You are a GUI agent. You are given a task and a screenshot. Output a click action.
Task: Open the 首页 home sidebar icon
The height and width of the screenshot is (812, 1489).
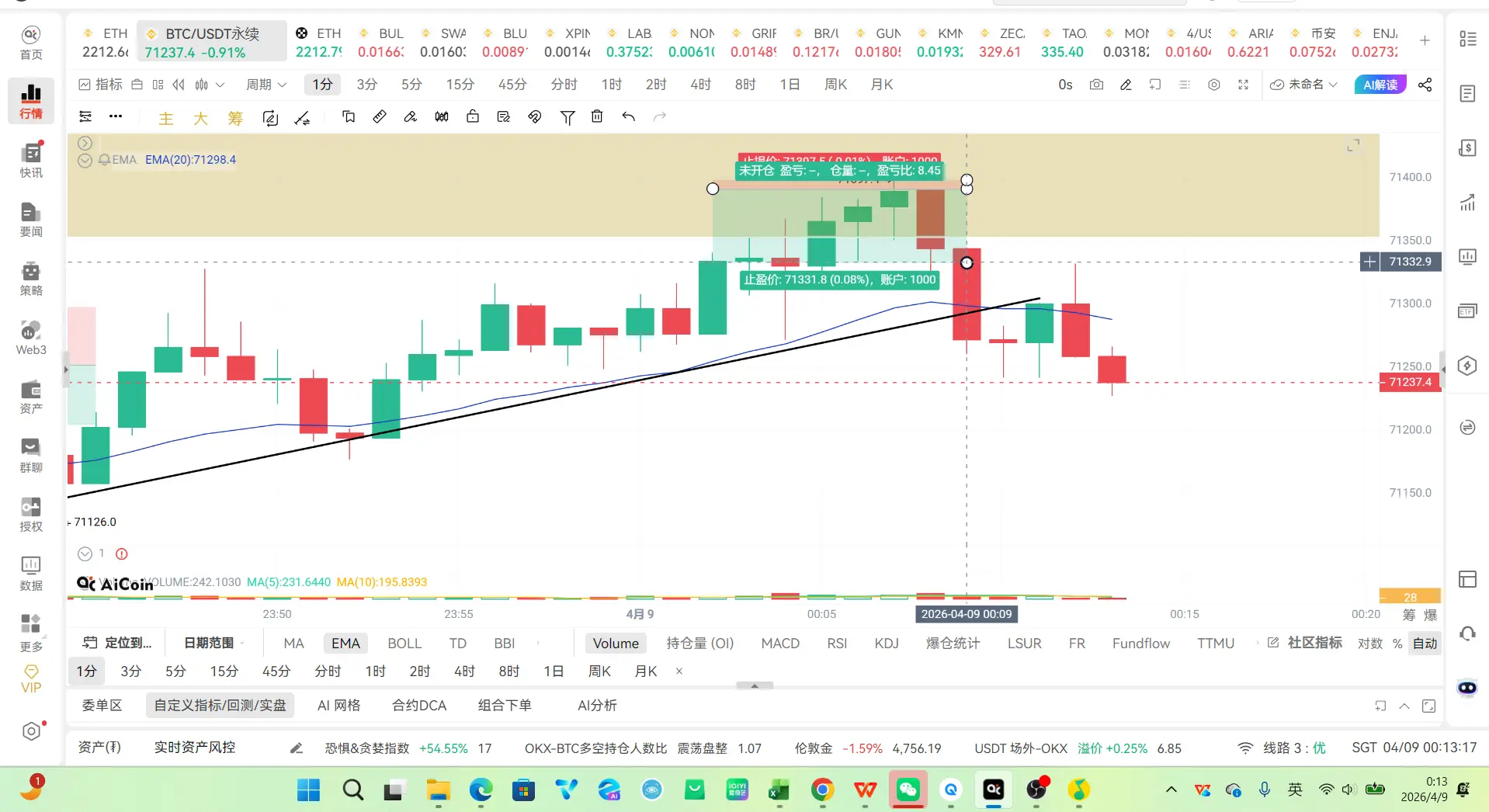click(31, 43)
